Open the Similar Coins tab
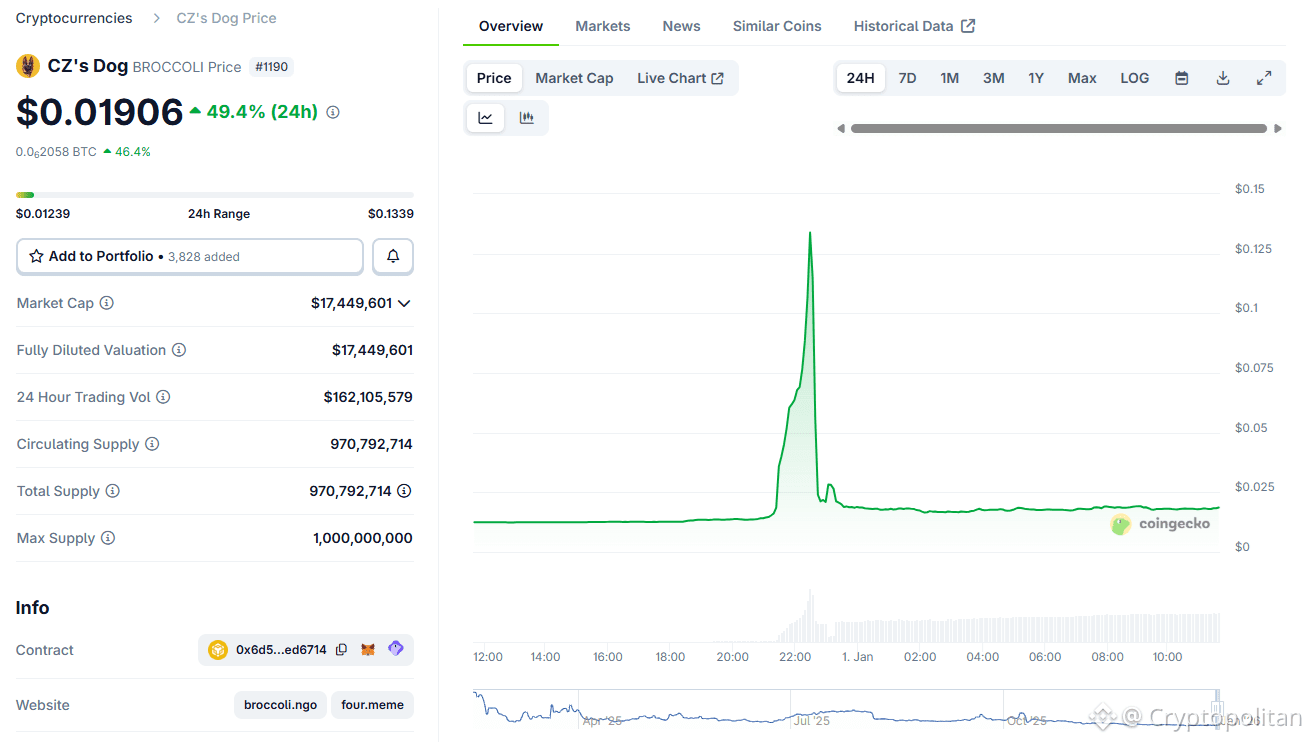Viewport: 1310px width, 742px height. (776, 26)
